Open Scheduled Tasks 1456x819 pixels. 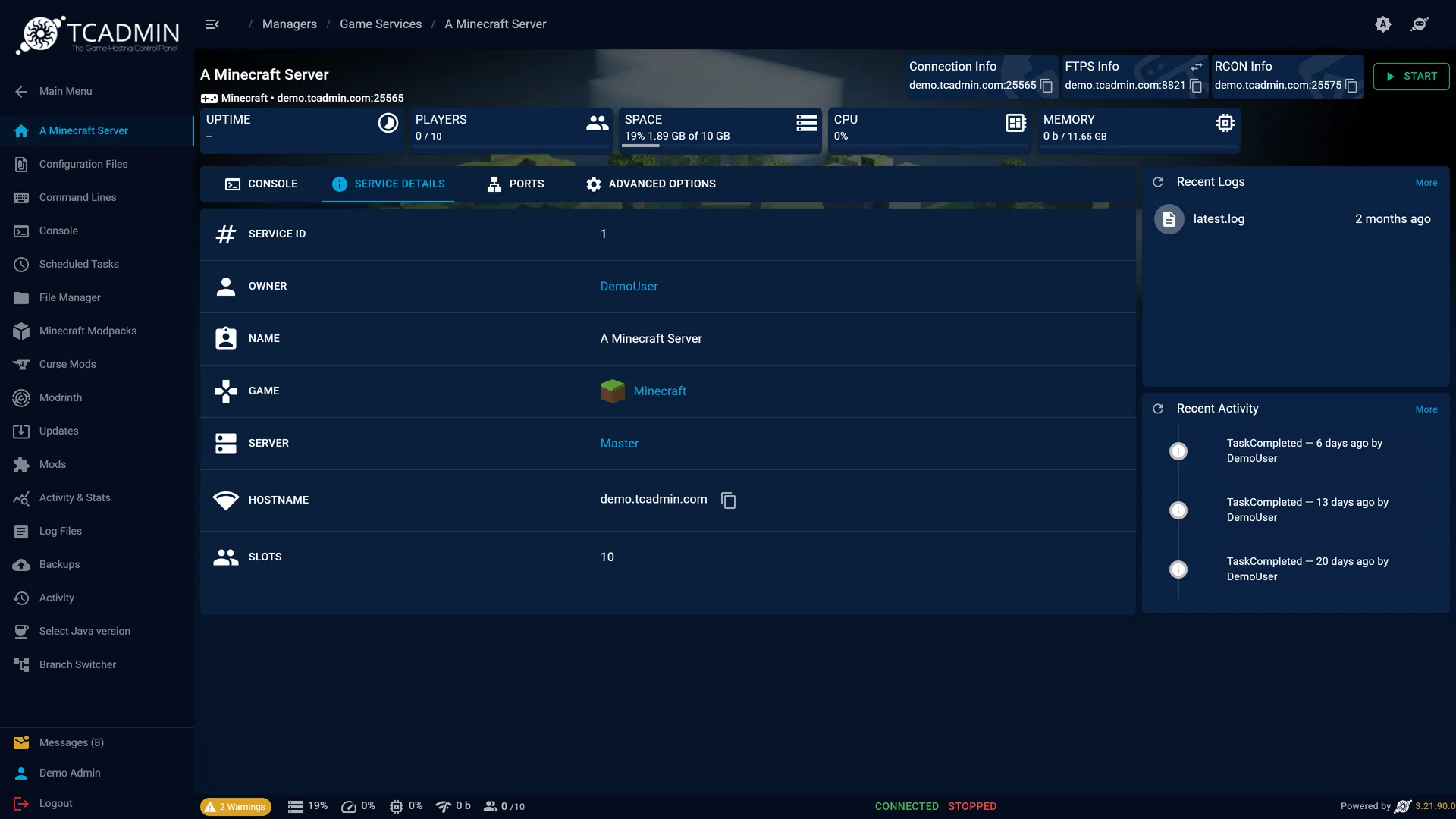coord(97,264)
